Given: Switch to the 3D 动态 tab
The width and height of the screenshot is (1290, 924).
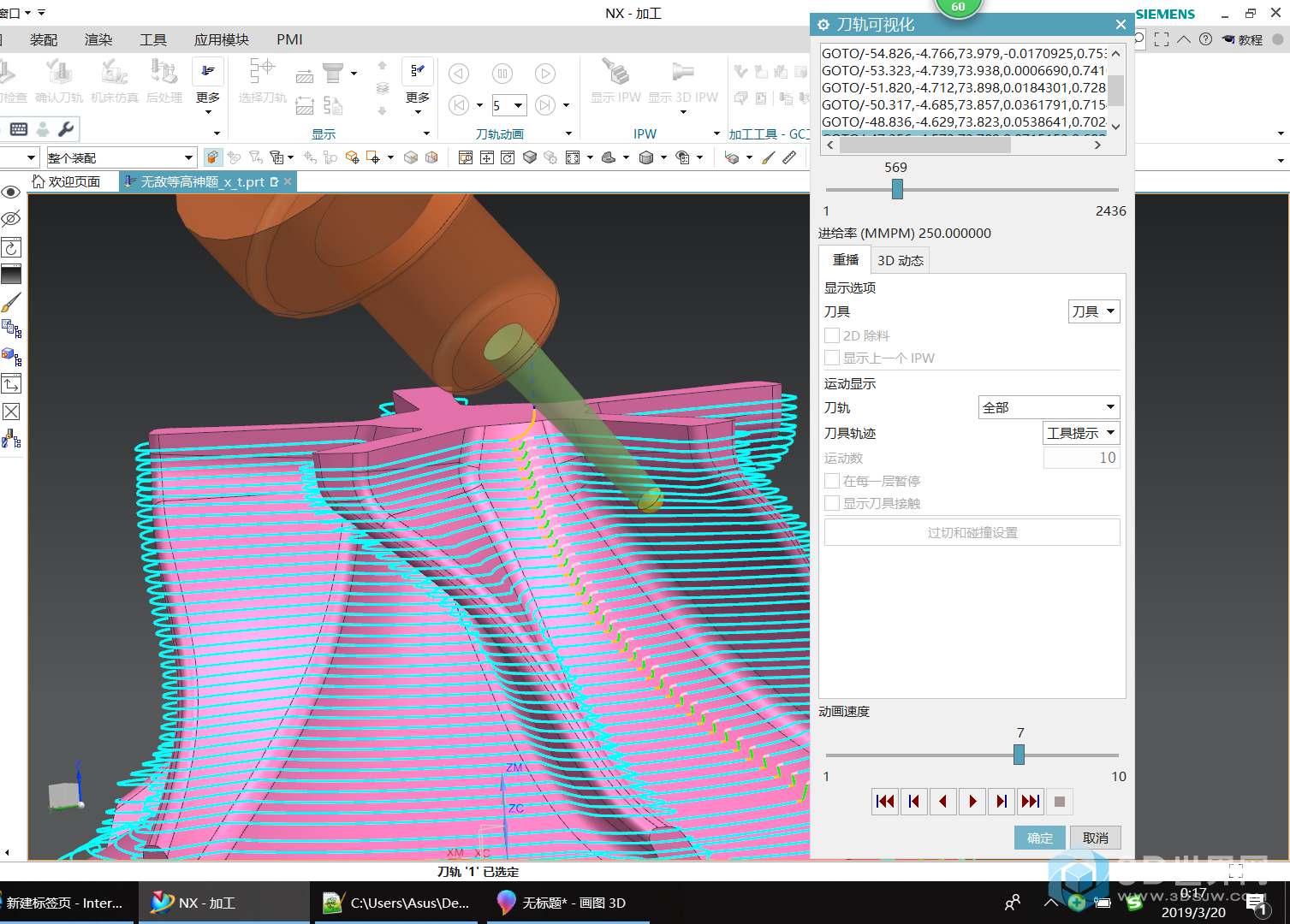Looking at the screenshot, I should [900, 260].
